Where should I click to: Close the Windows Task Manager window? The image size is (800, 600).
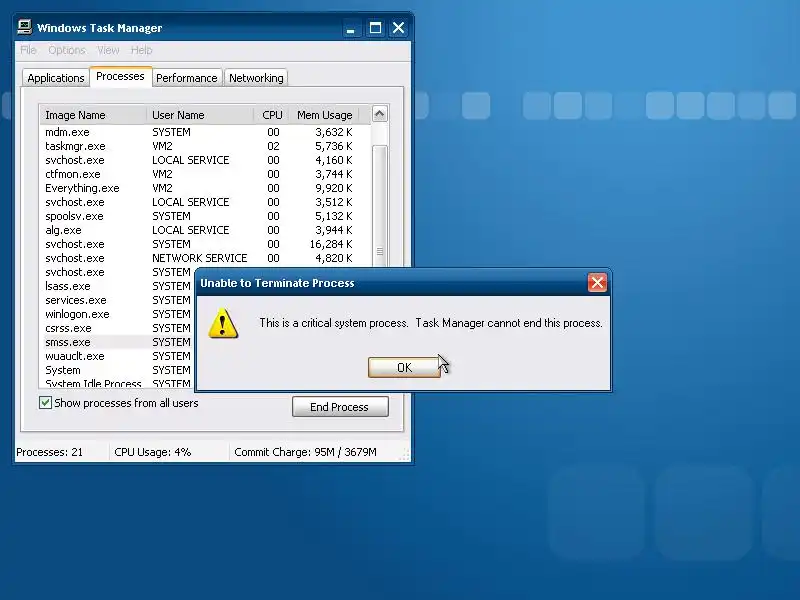(x=398, y=28)
